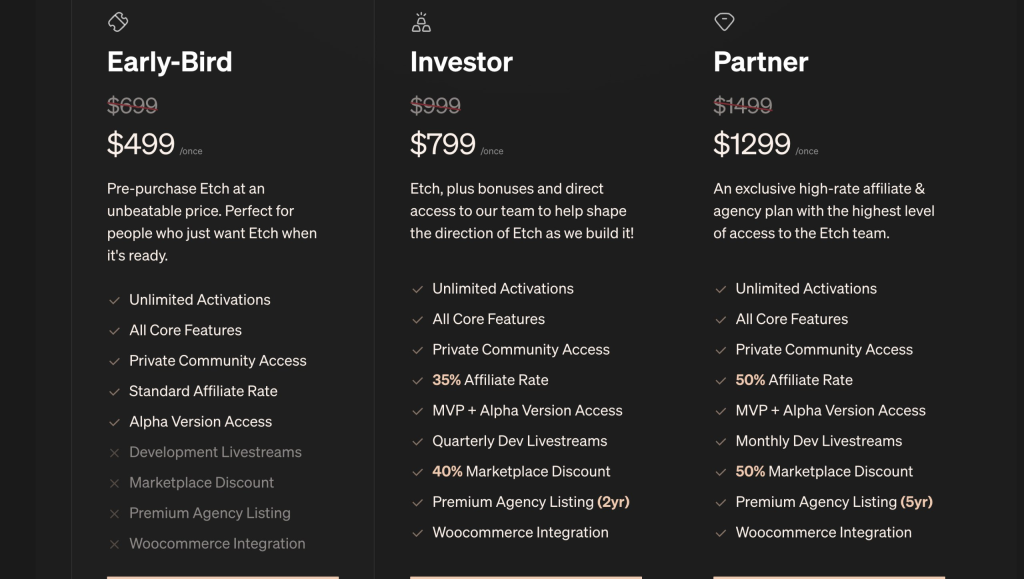Select the Early-Bird plan heading

[170, 62]
